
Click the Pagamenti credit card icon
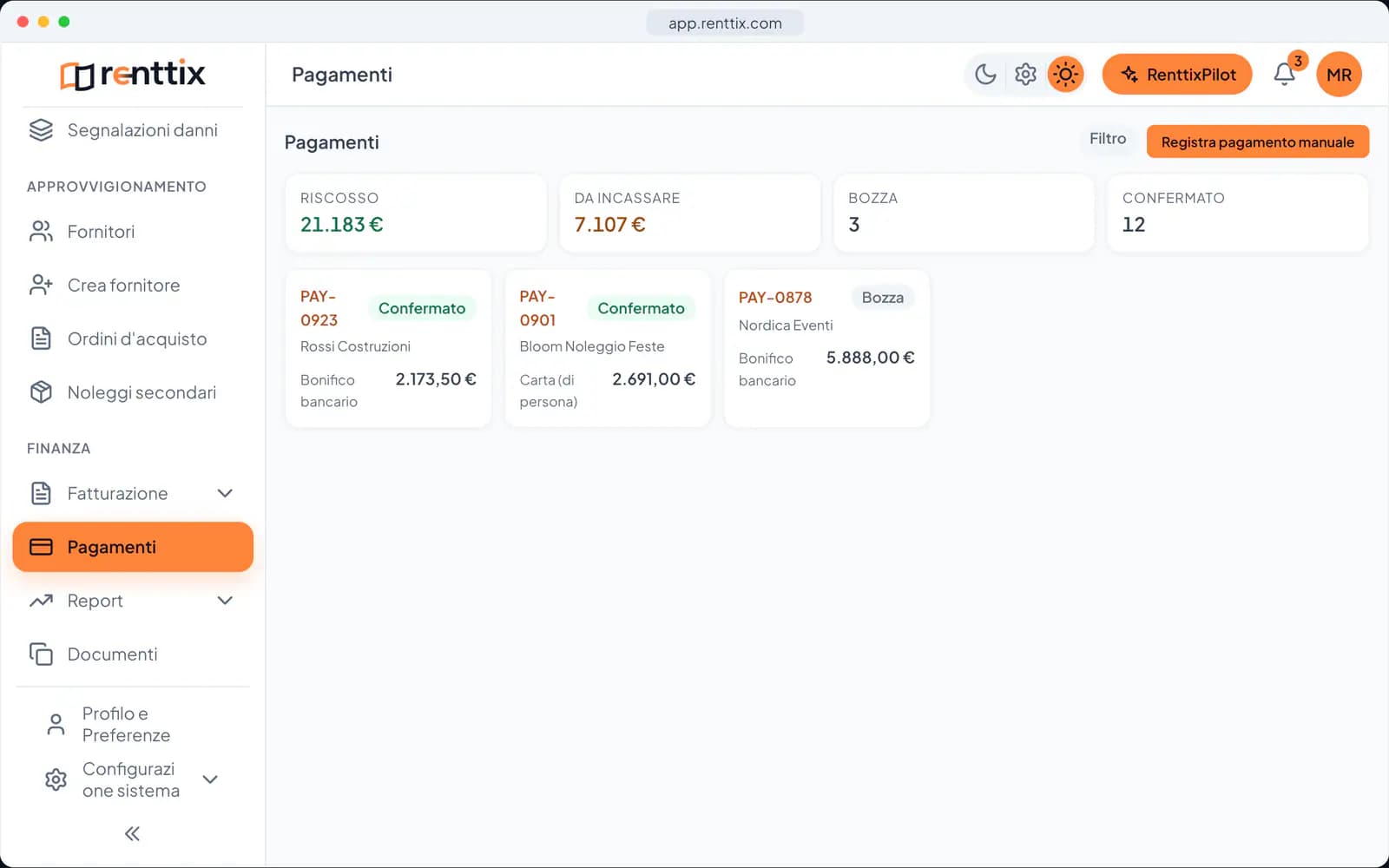(x=41, y=547)
